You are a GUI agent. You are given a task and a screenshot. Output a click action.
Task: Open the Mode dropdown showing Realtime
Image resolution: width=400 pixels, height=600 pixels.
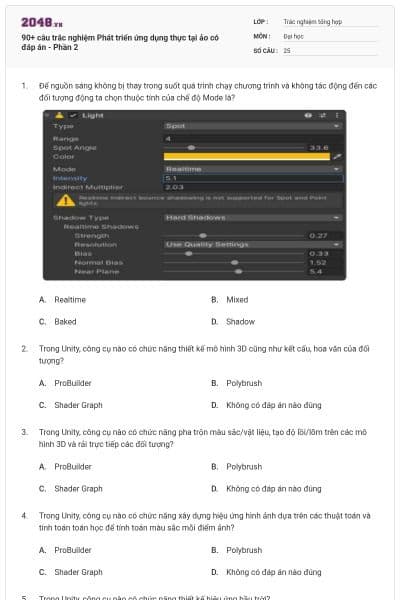[253, 169]
